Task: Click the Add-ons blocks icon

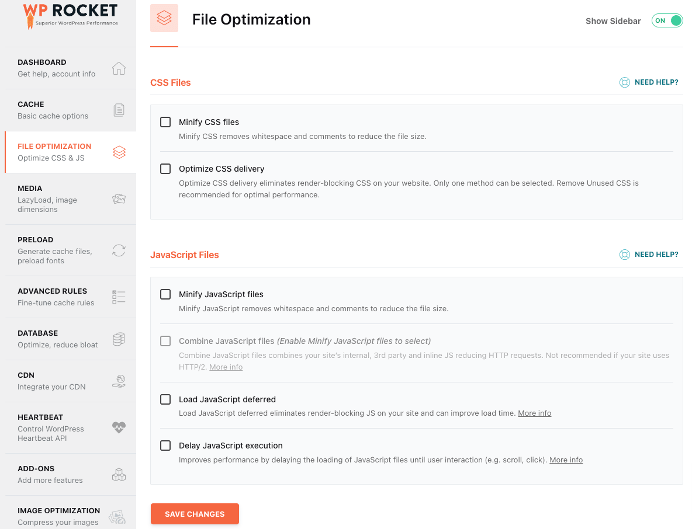Action: click(119, 474)
